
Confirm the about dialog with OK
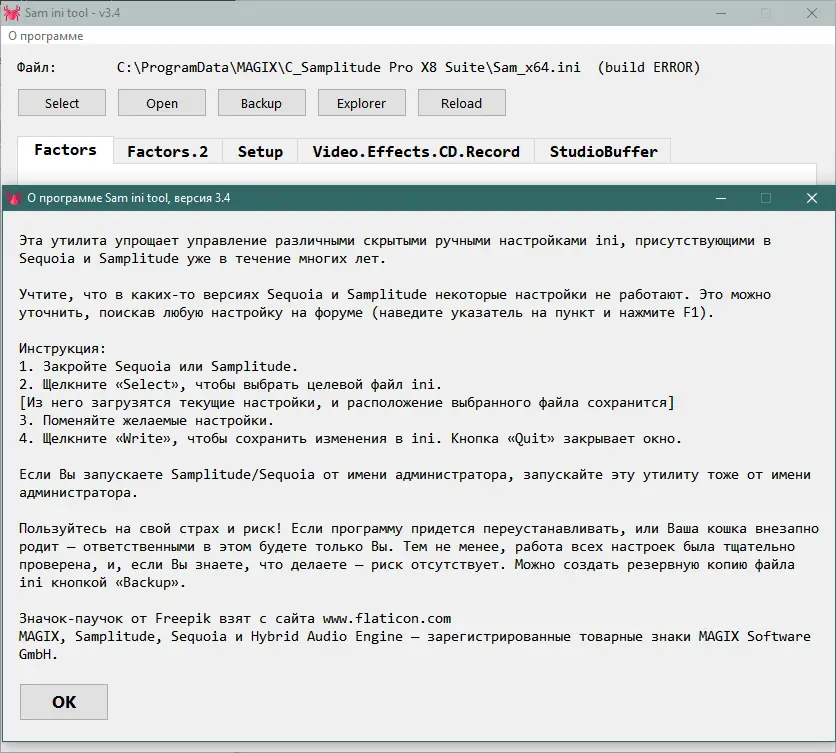coord(64,702)
